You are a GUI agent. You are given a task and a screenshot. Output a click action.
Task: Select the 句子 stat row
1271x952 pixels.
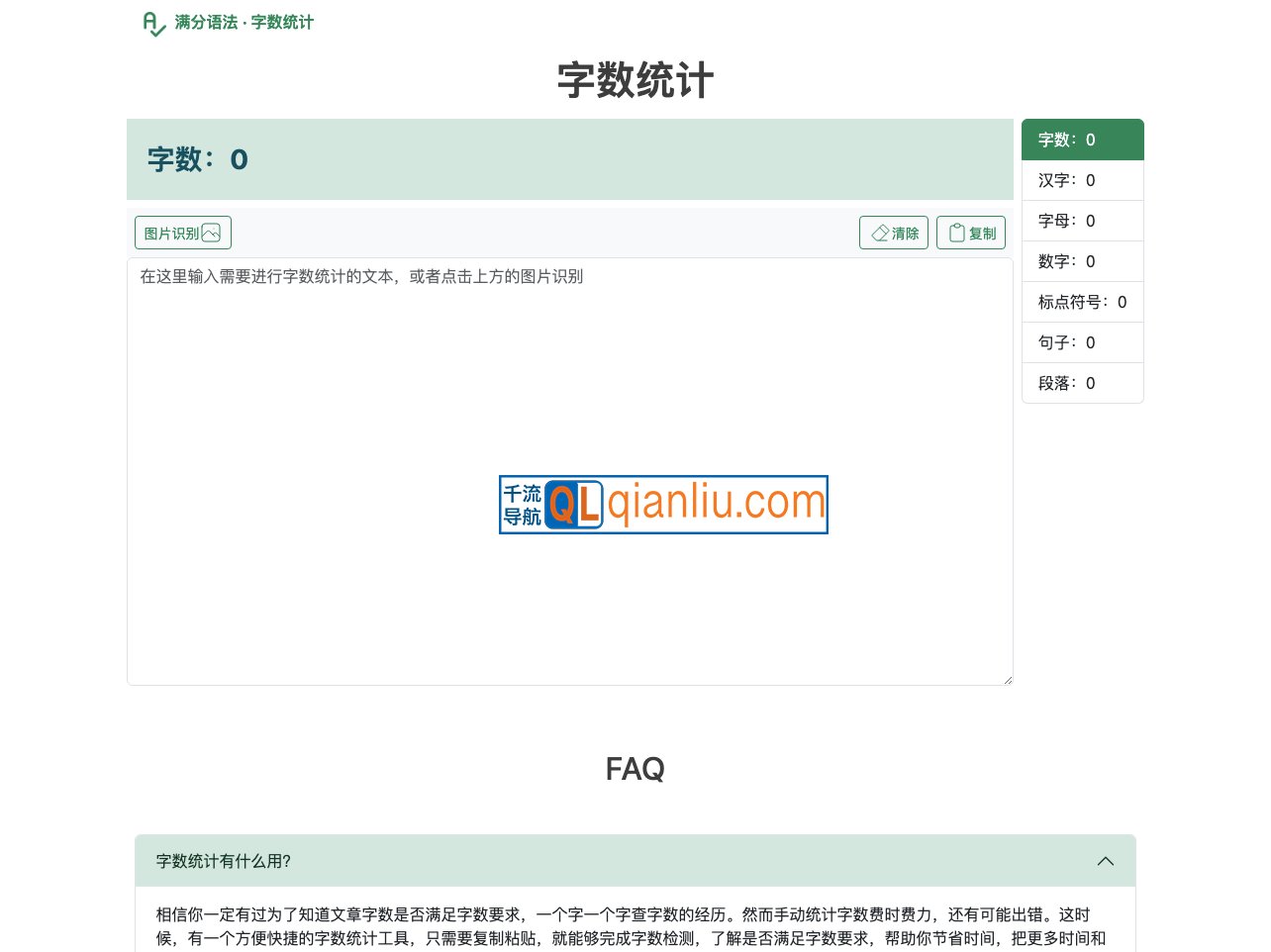(x=1083, y=342)
